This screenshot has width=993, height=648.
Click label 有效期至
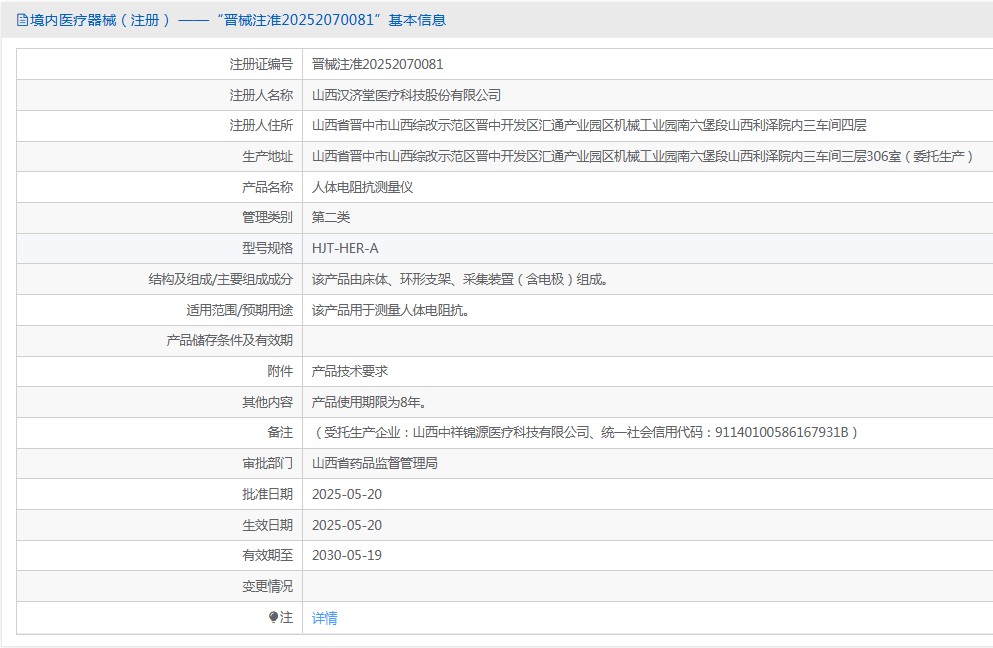coord(267,555)
